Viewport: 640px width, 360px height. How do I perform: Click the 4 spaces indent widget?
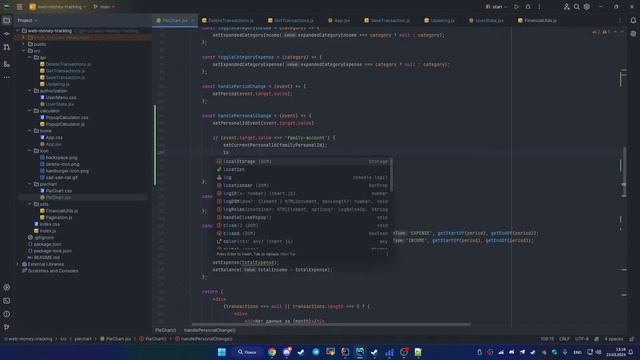(613, 339)
